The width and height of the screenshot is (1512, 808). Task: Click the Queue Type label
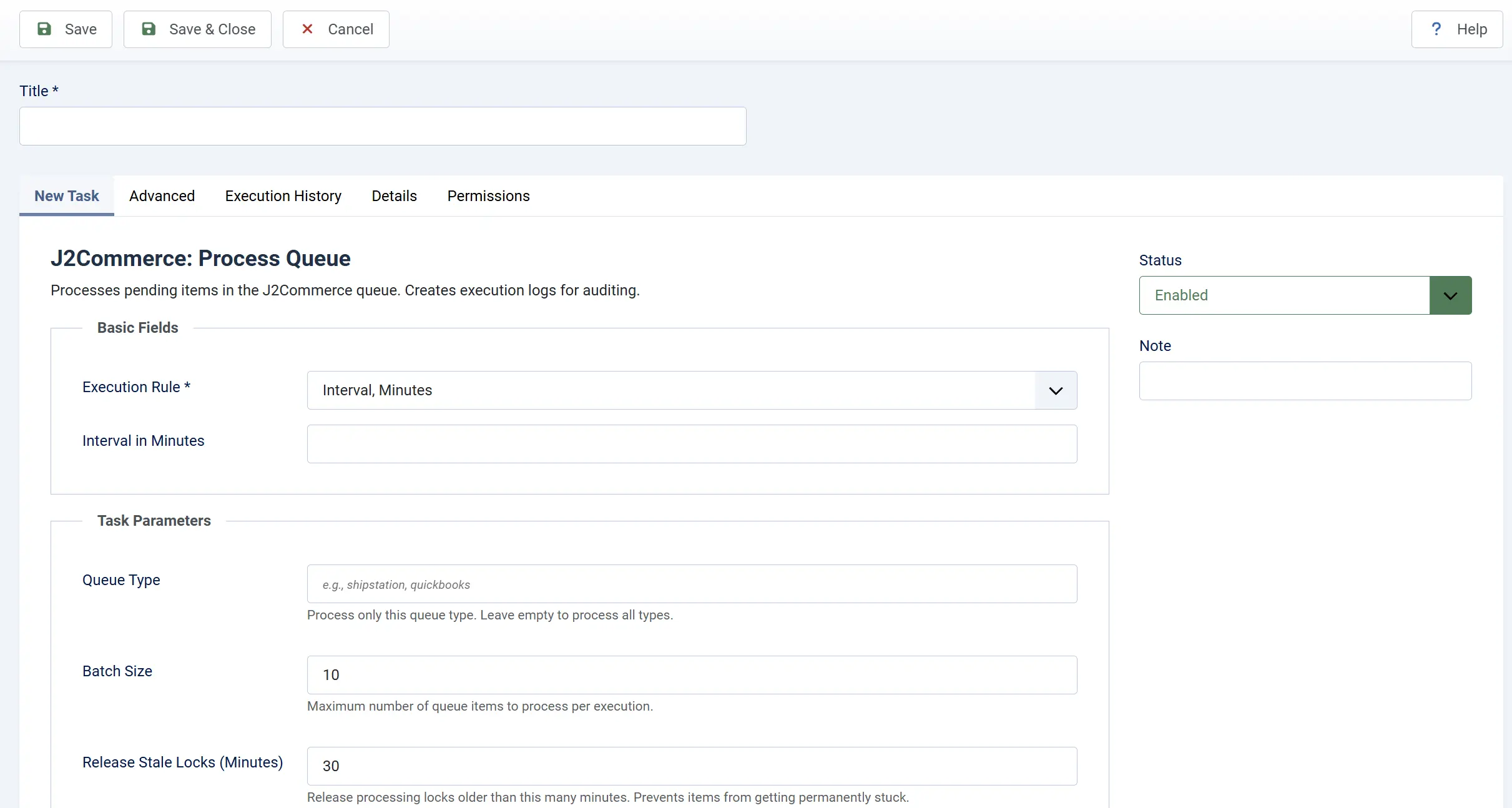tap(121, 580)
